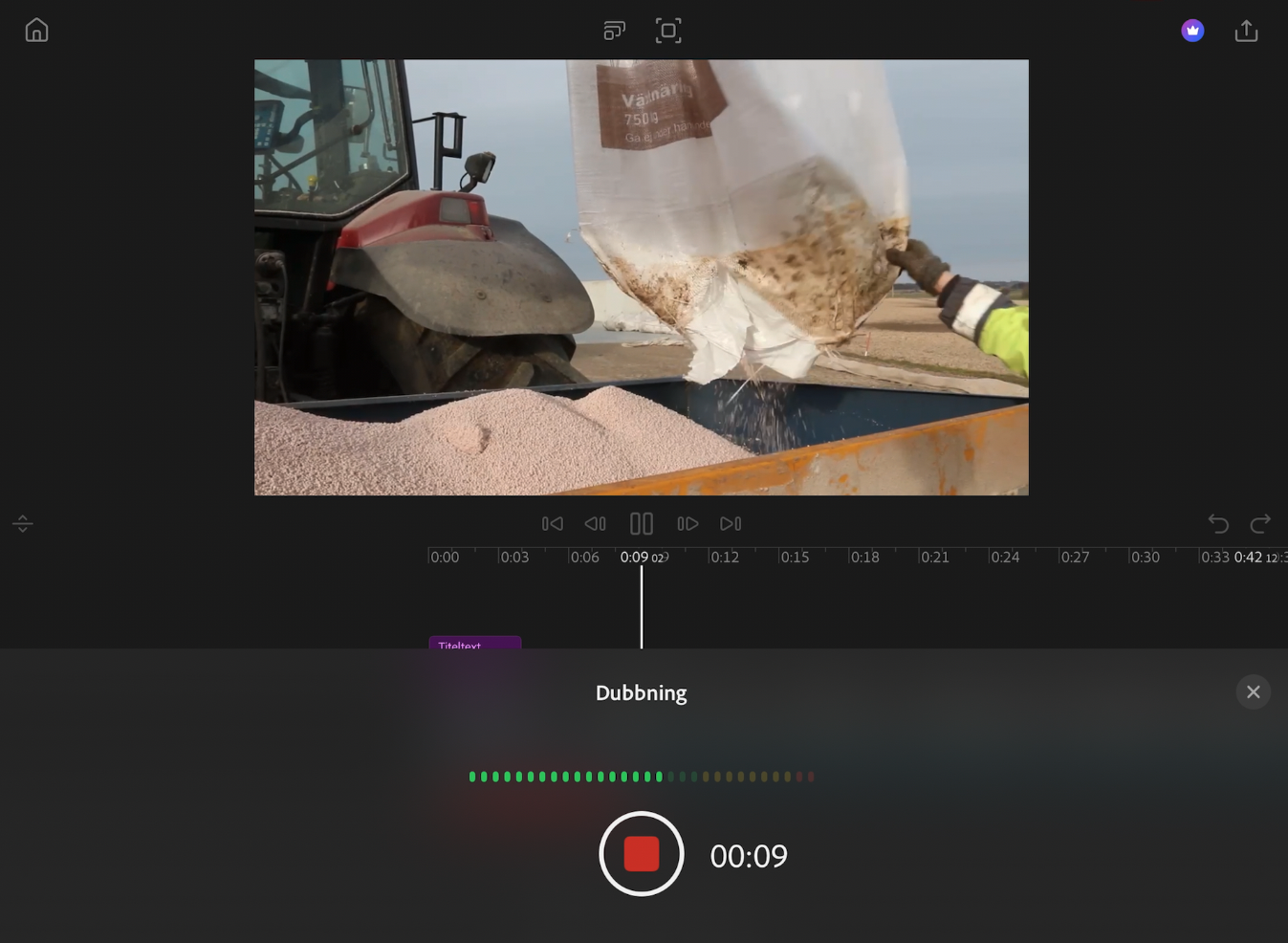The height and width of the screenshot is (943, 1288).
Task: Jump to the previous clip
Action: pyautogui.click(x=553, y=523)
